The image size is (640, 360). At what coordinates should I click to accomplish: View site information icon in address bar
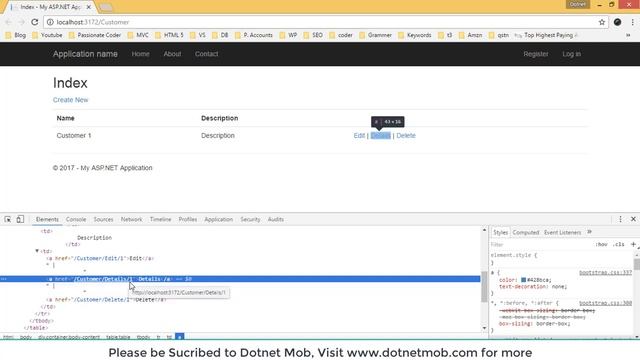[x=50, y=22]
